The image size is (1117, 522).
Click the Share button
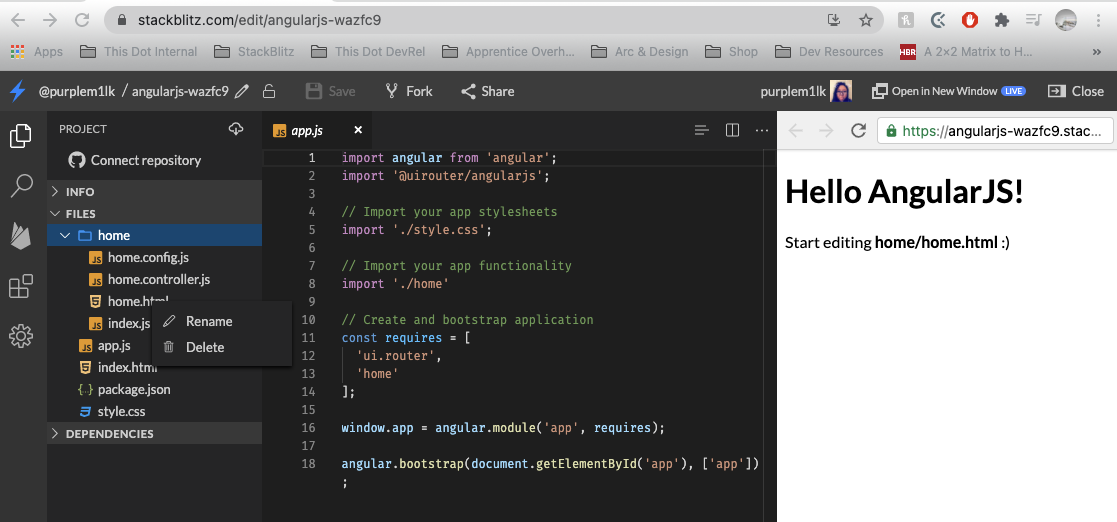487,91
